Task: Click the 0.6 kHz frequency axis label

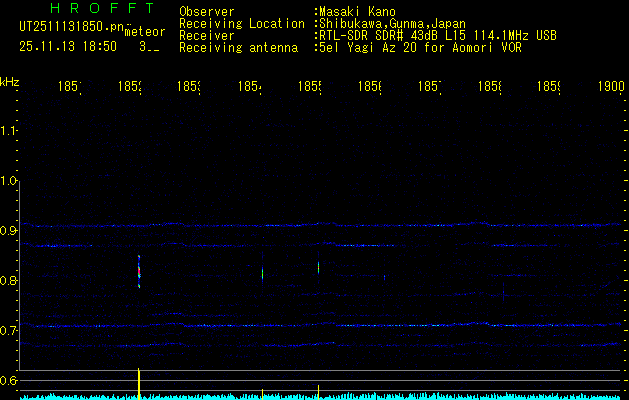Action: (x=10, y=381)
